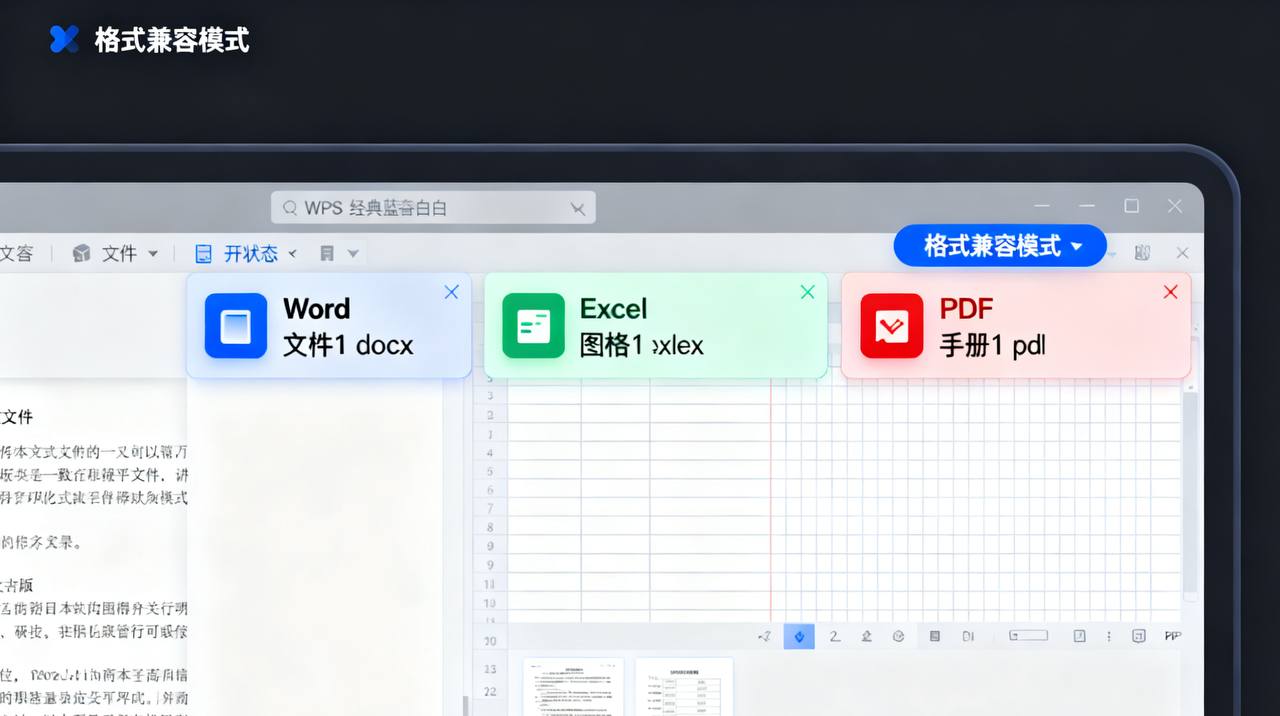The image size is (1280, 716).
Task: Select the PDF 手册1 tab card
Action: point(1016,325)
